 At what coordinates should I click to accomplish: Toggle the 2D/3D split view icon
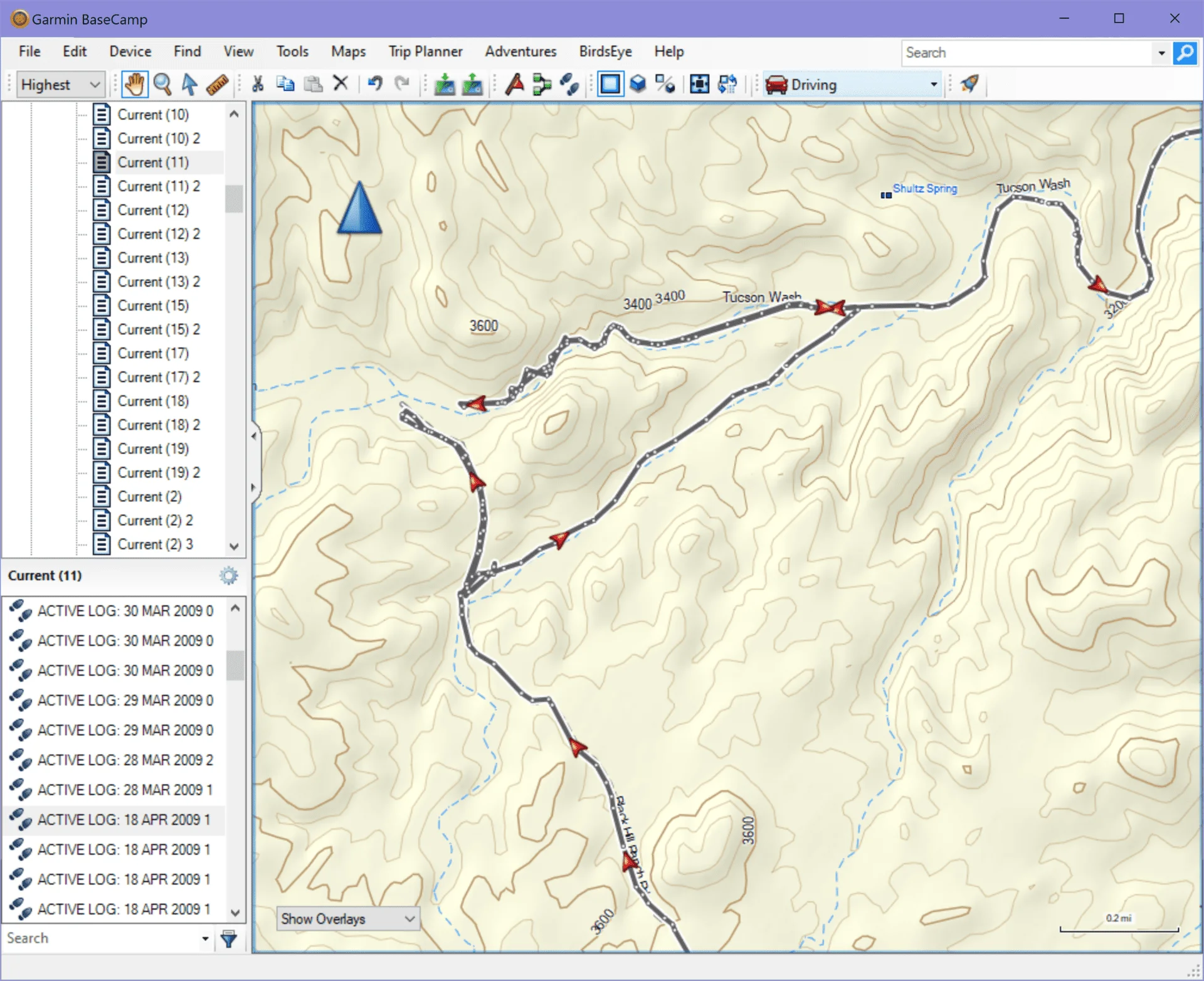665,84
